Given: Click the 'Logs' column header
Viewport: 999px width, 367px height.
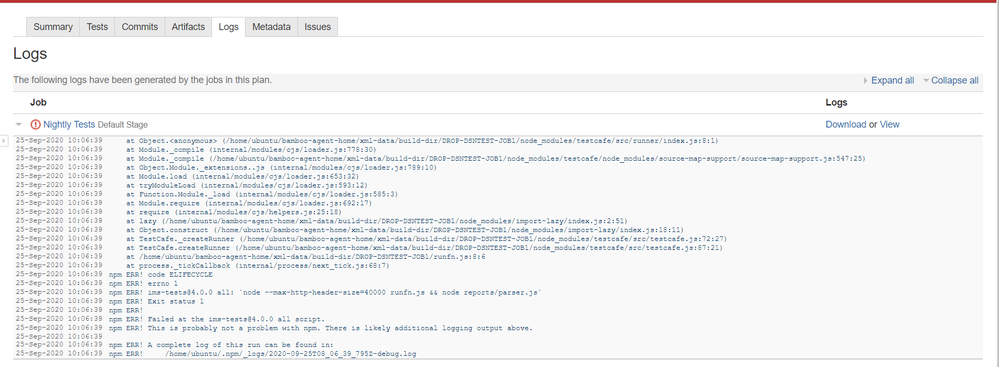Looking at the screenshot, I should (x=836, y=102).
